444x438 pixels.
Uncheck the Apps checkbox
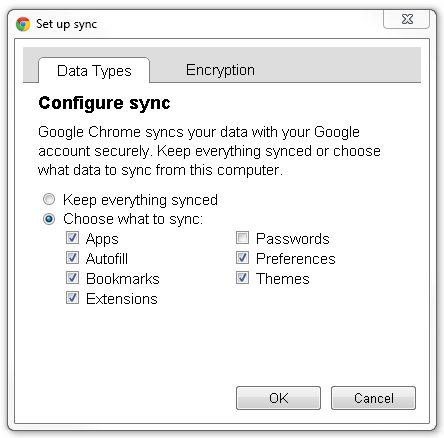click(72, 238)
